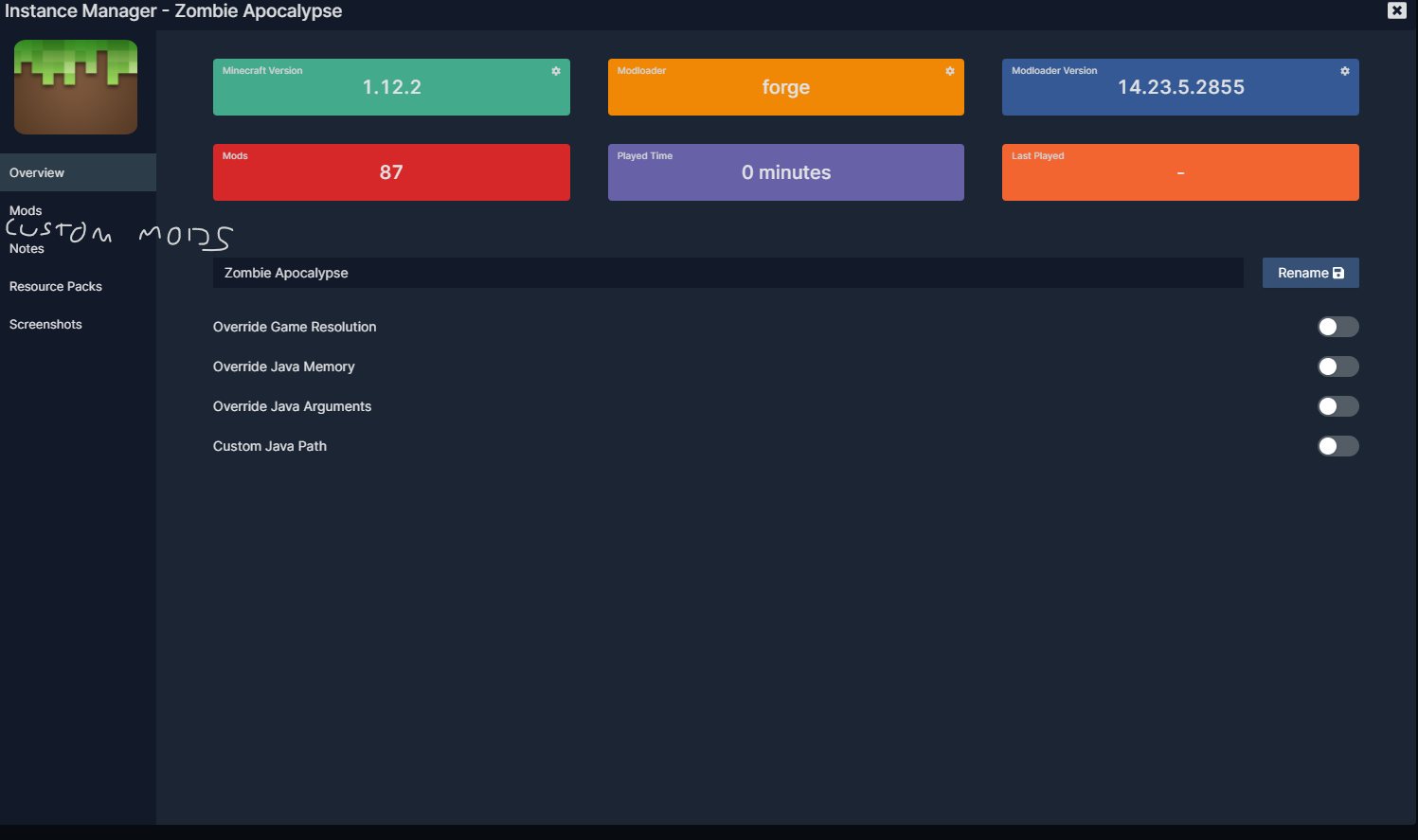The width and height of the screenshot is (1418, 840).
Task: Click the Zombie Apocalypse name field
Action: pyautogui.click(x=663, y=272)
